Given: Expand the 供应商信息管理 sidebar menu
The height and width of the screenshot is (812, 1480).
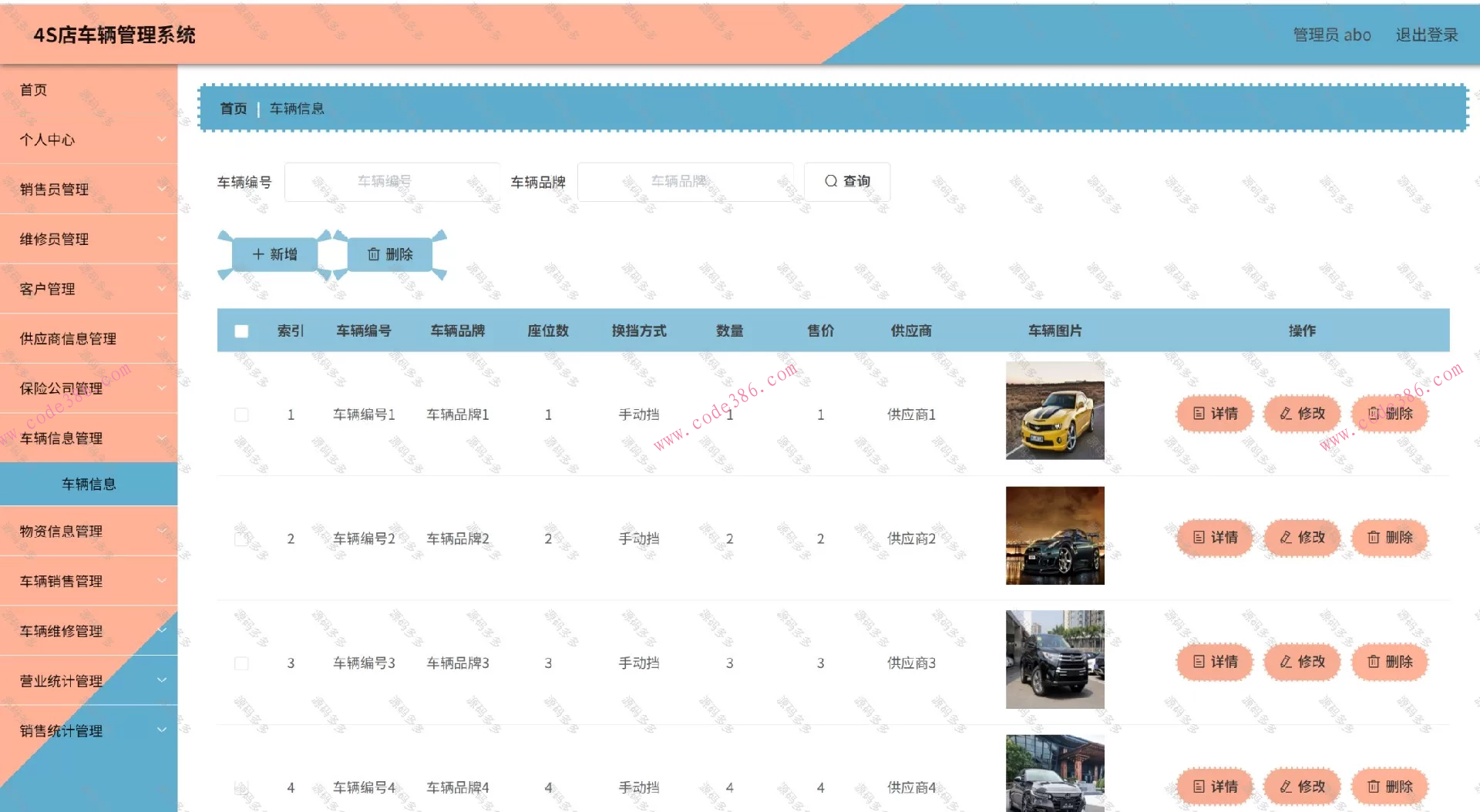Looking at the screenshot, I should pyautogui.click(x=89, y=339).
